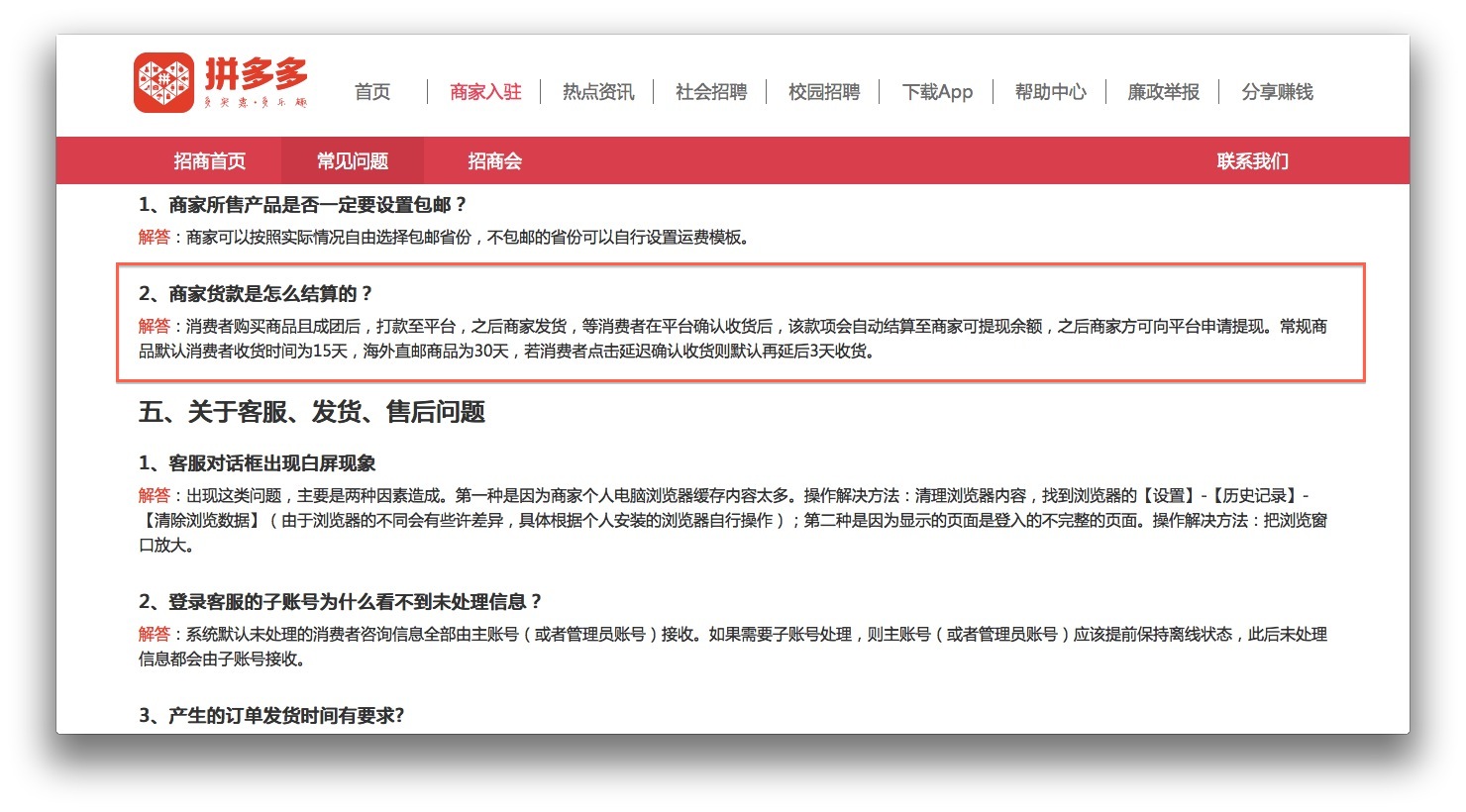
Task: Switch to the 招商首页 tab
Action: (210, 161)
